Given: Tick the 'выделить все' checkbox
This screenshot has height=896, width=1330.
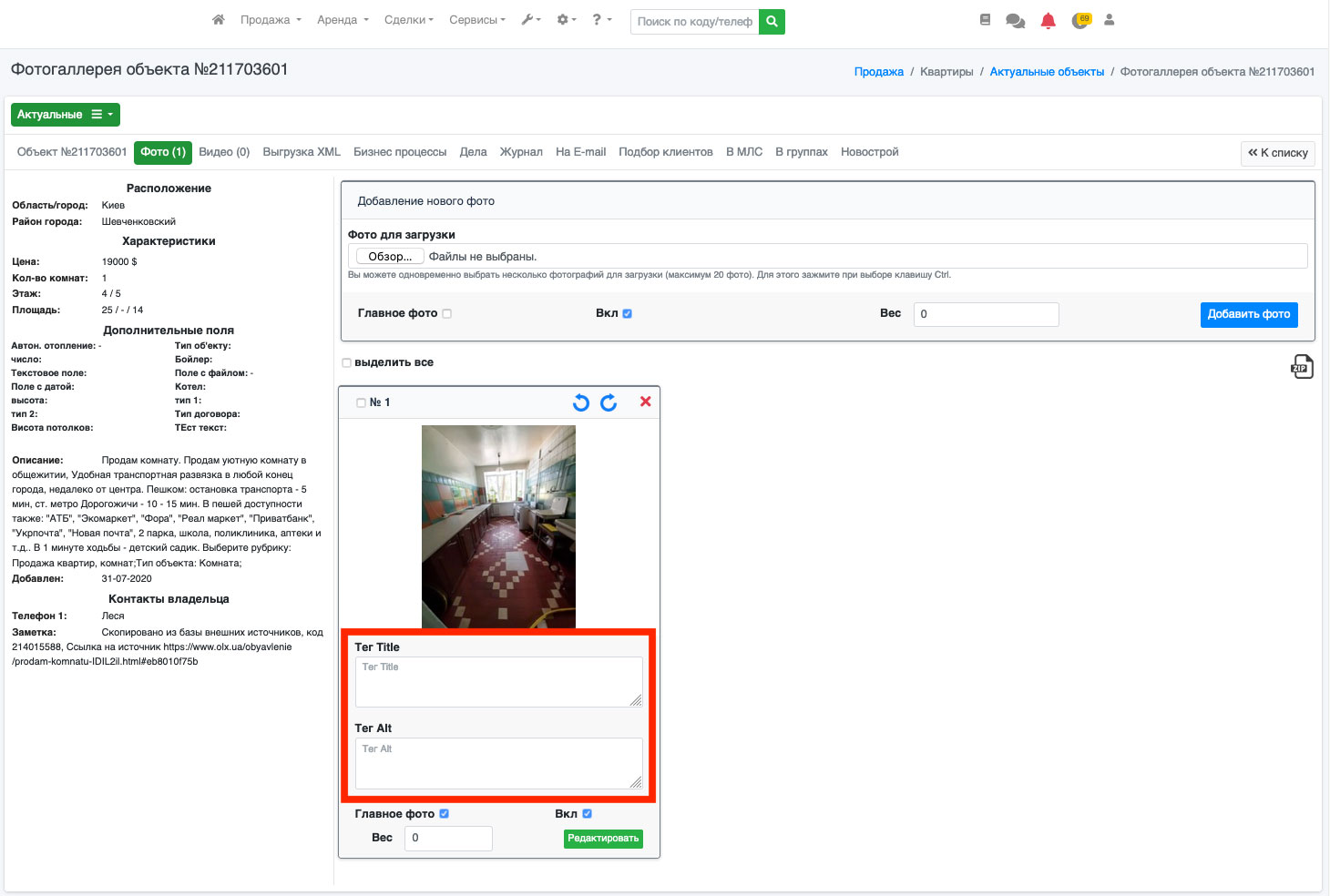Looking at the screenshot, I should tap(346, 362).
